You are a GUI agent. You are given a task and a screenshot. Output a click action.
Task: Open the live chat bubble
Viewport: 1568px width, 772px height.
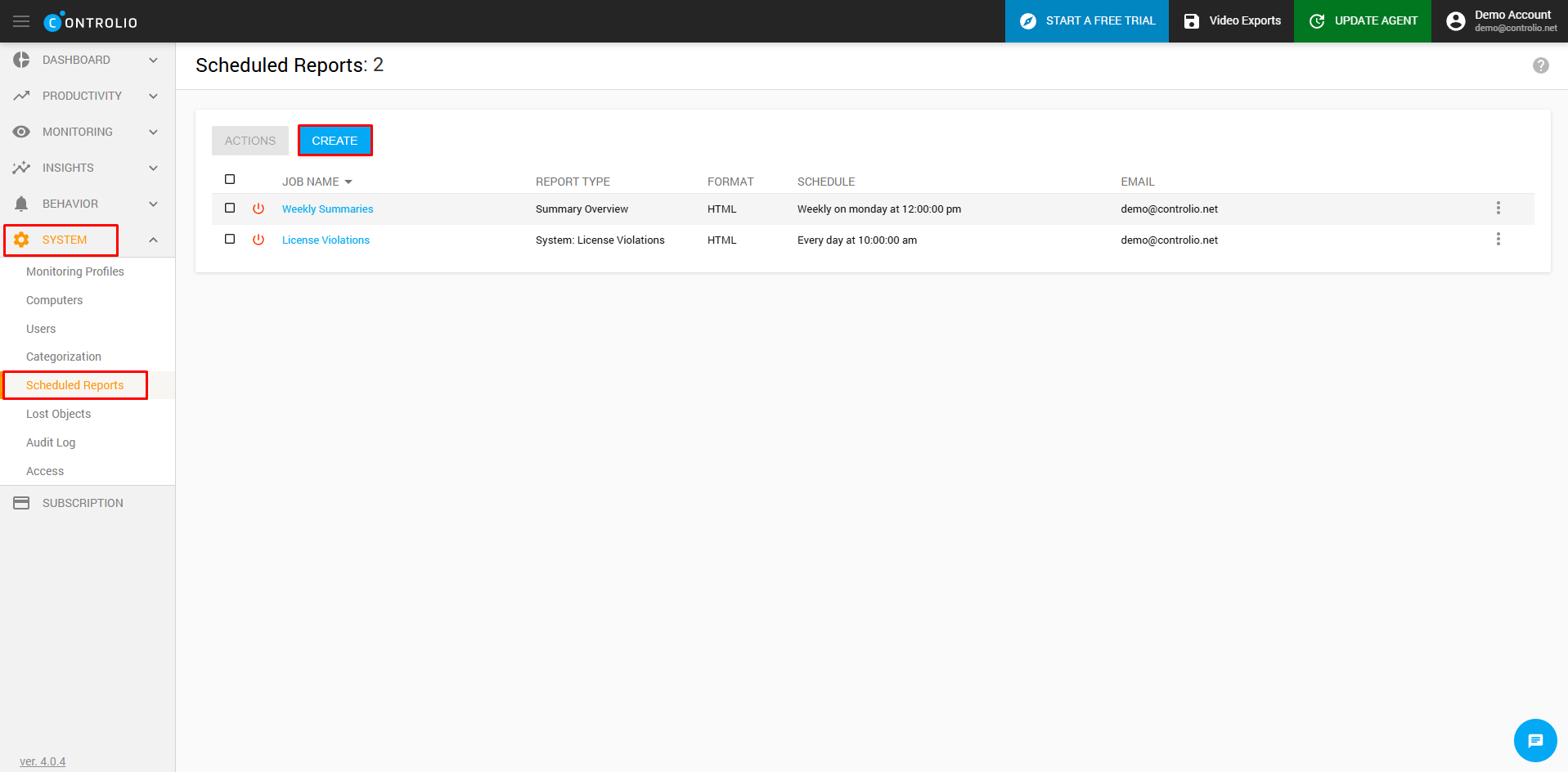pyautogui.click(x=1534, y=740)
